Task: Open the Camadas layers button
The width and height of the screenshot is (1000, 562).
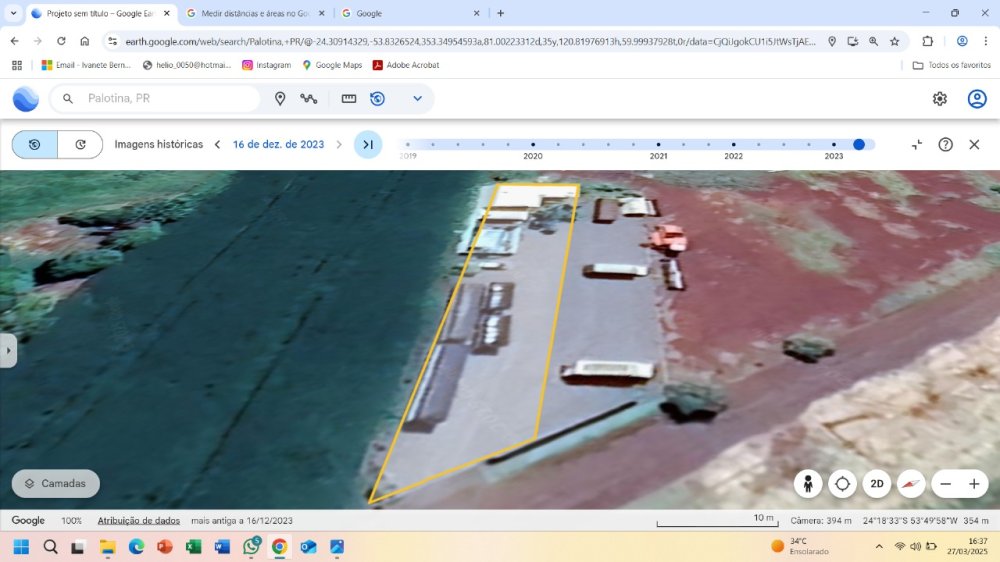Action: coord(56,484)
